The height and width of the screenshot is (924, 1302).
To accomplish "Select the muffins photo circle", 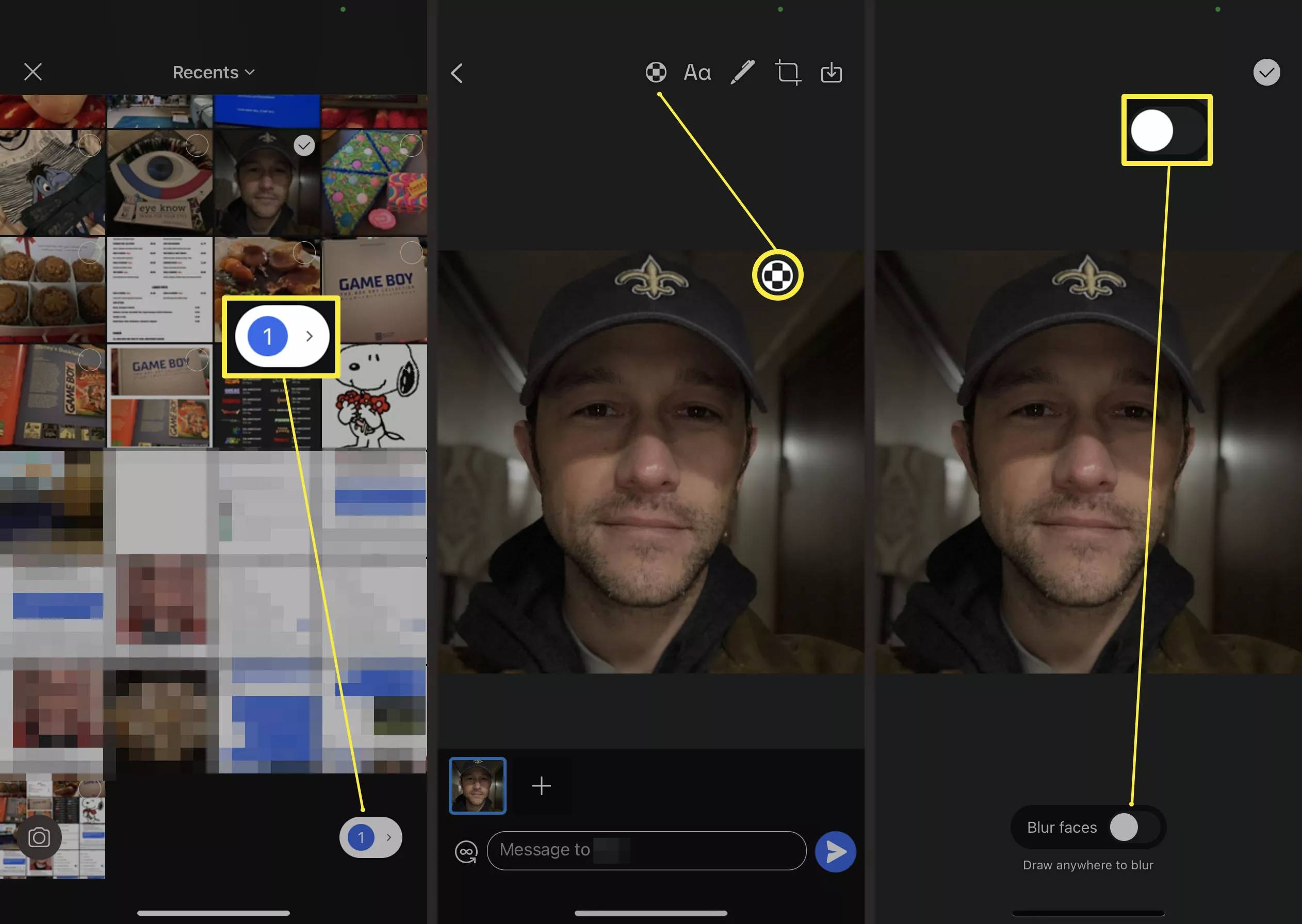I will pos(89,253).
